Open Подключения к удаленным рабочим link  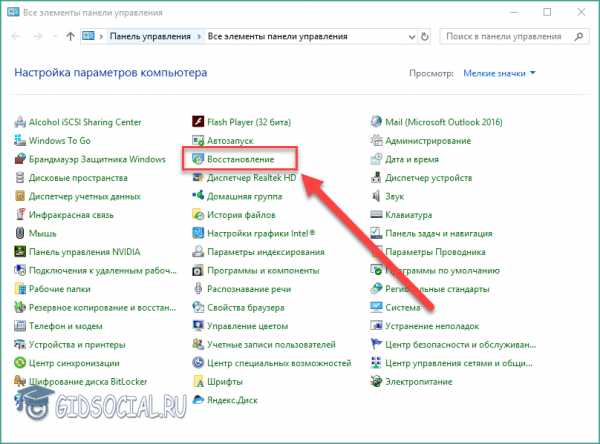(x=103, y=271)
